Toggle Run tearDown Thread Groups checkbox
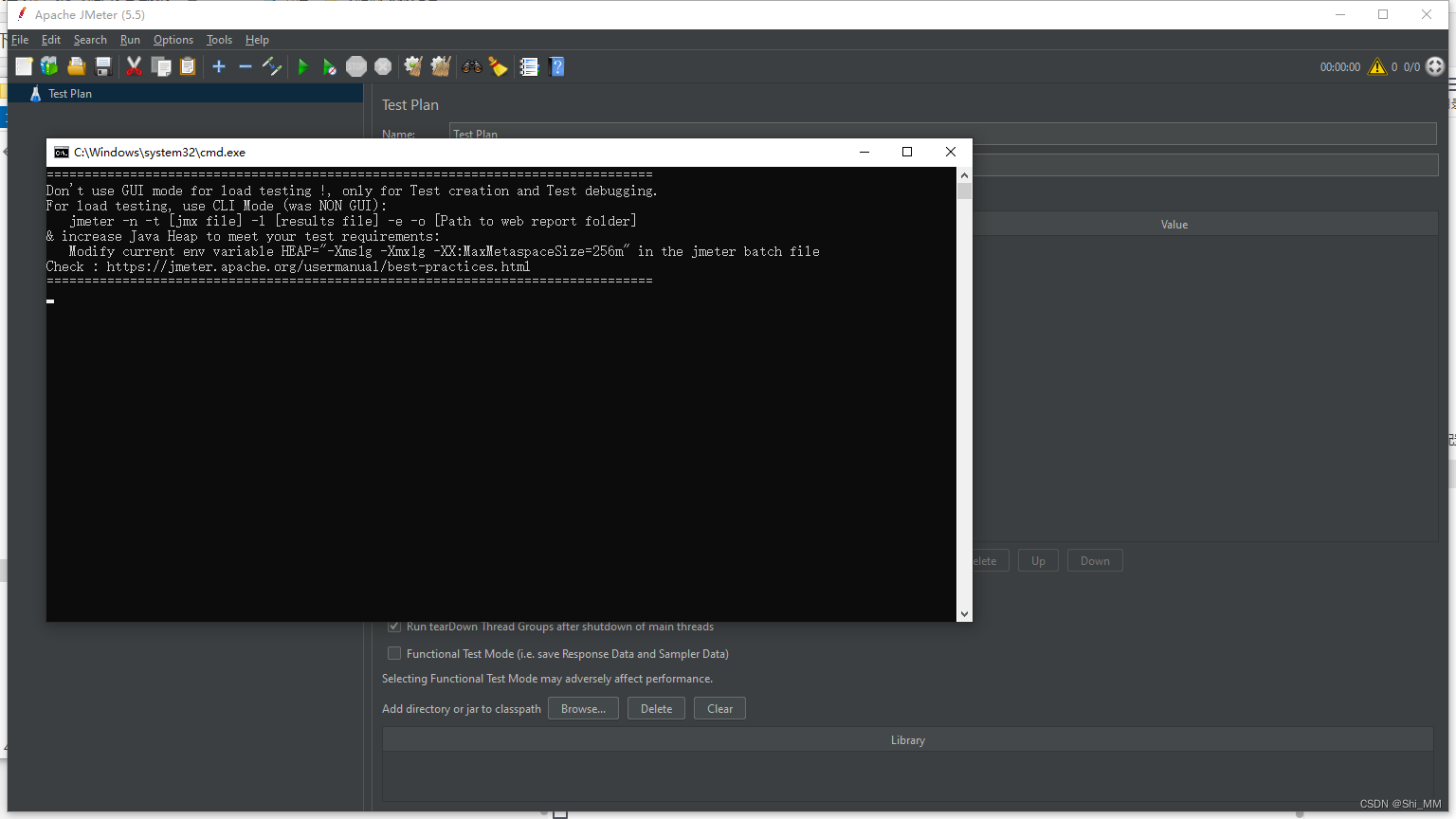 (x=394, y=627)
